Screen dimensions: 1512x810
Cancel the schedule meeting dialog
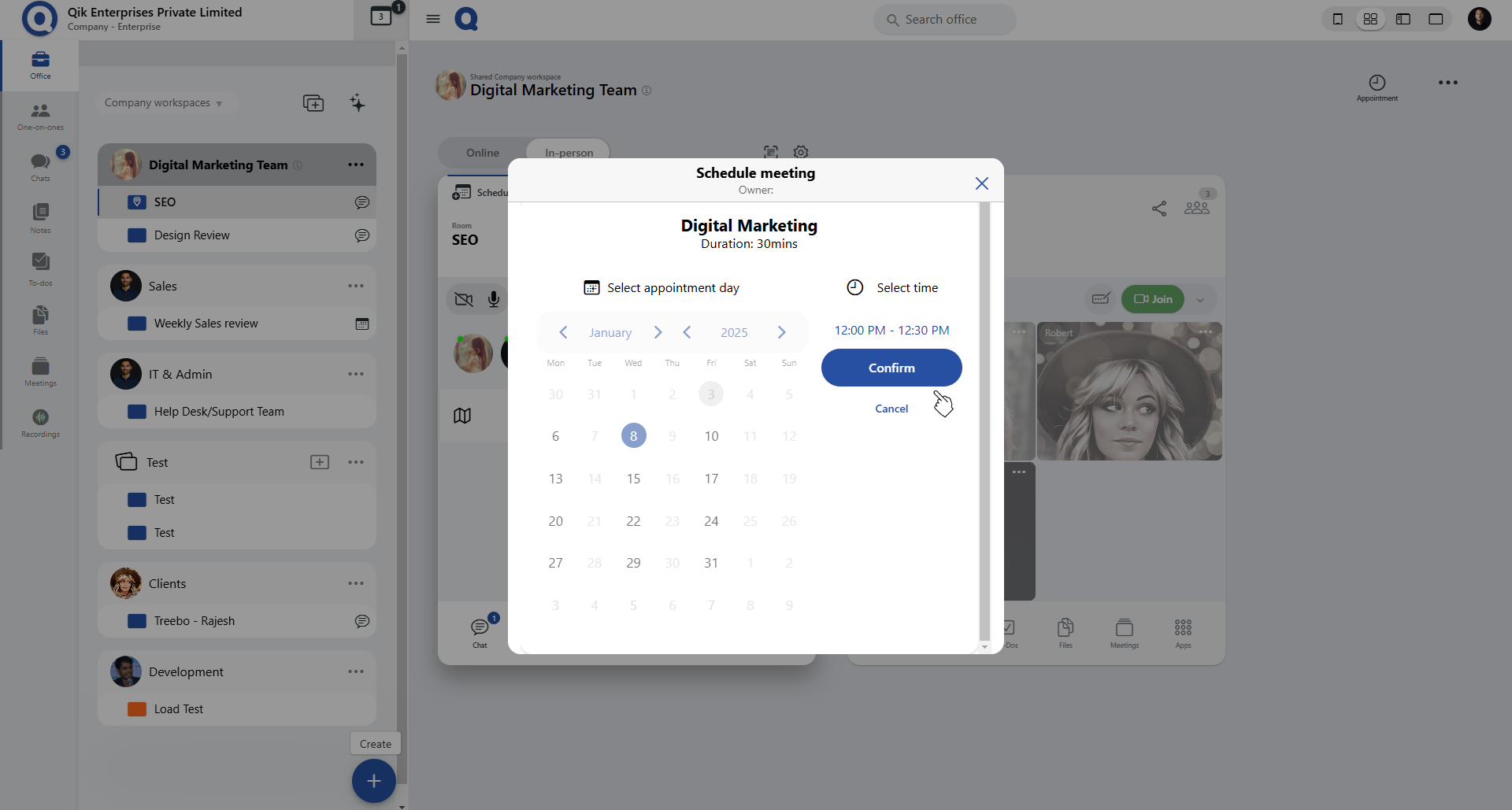point(891,409)
